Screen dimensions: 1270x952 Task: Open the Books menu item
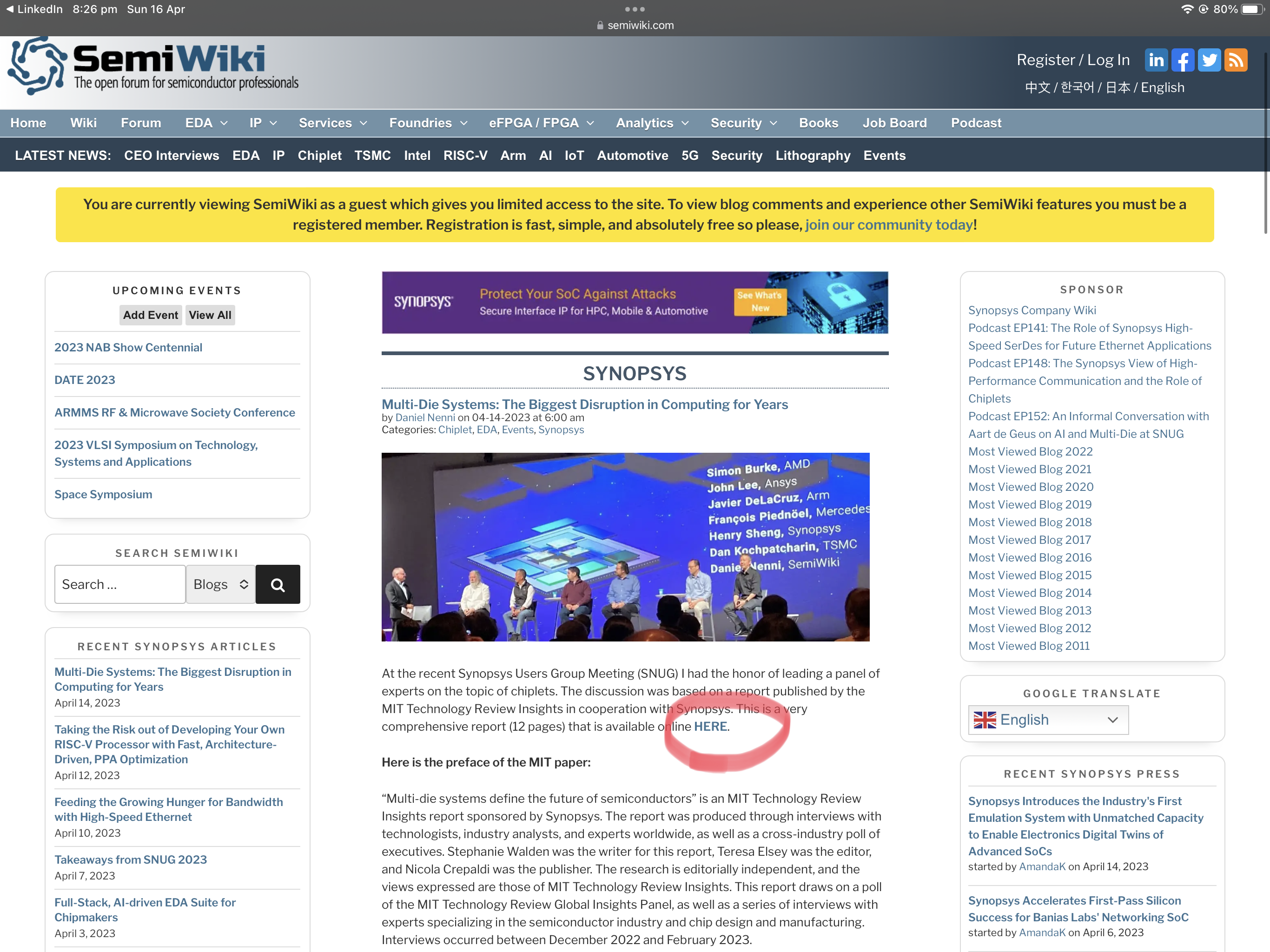point(818,123)
